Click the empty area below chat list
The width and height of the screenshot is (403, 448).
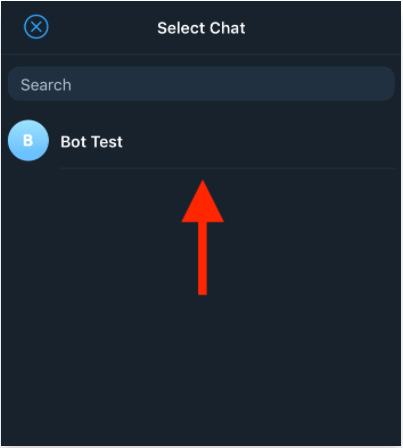pos(201,367)
